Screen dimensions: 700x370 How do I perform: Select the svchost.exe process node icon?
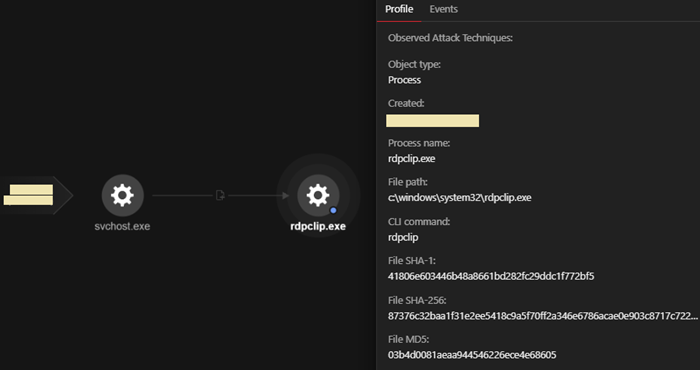click(x=123, y=195)
